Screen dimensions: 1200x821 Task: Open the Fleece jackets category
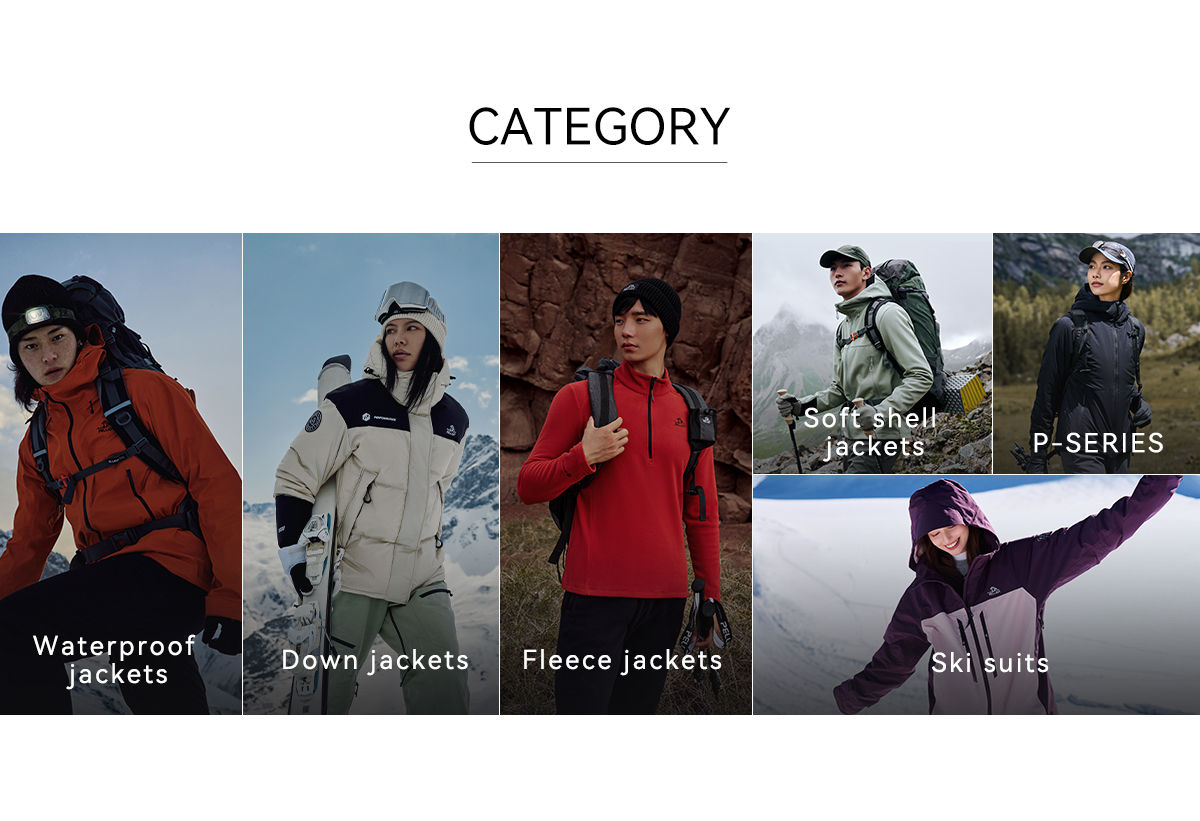pos(622,660)
